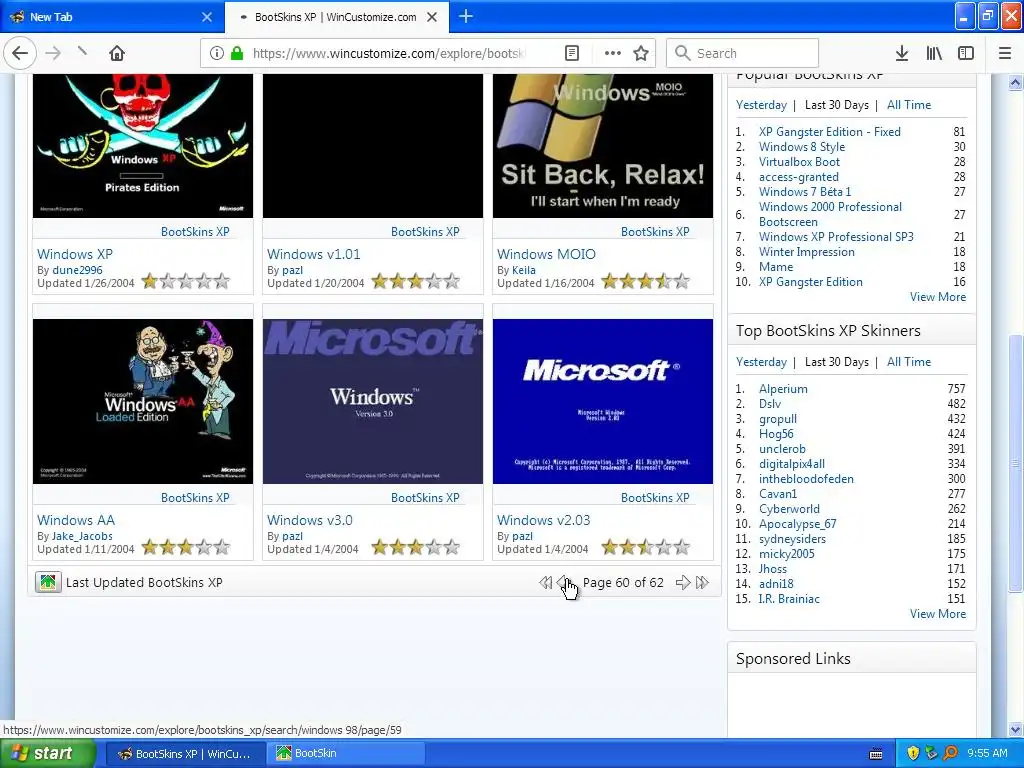Image resolution: width=1024 pixels, height=768 pixels.
Task: Click the browser Forward arrow
Action: [53, 53]
